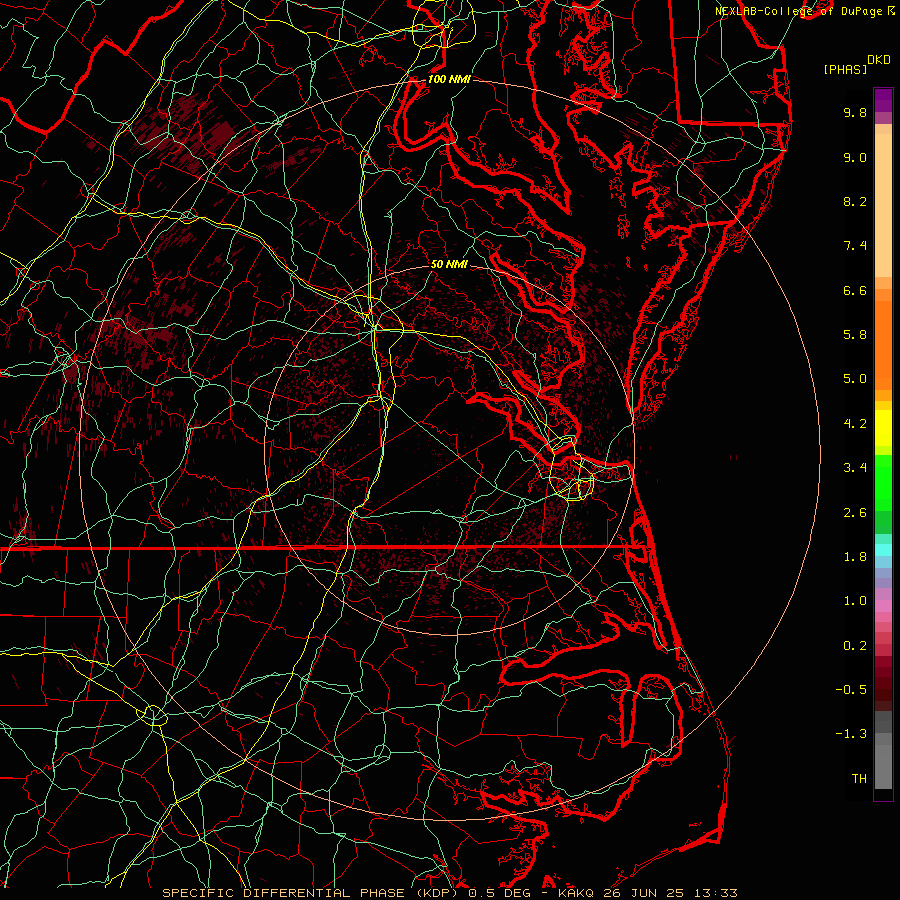Click the 8.2 scale value
The width and height of the screenshot is (900, 900).
tap(855, 201)
